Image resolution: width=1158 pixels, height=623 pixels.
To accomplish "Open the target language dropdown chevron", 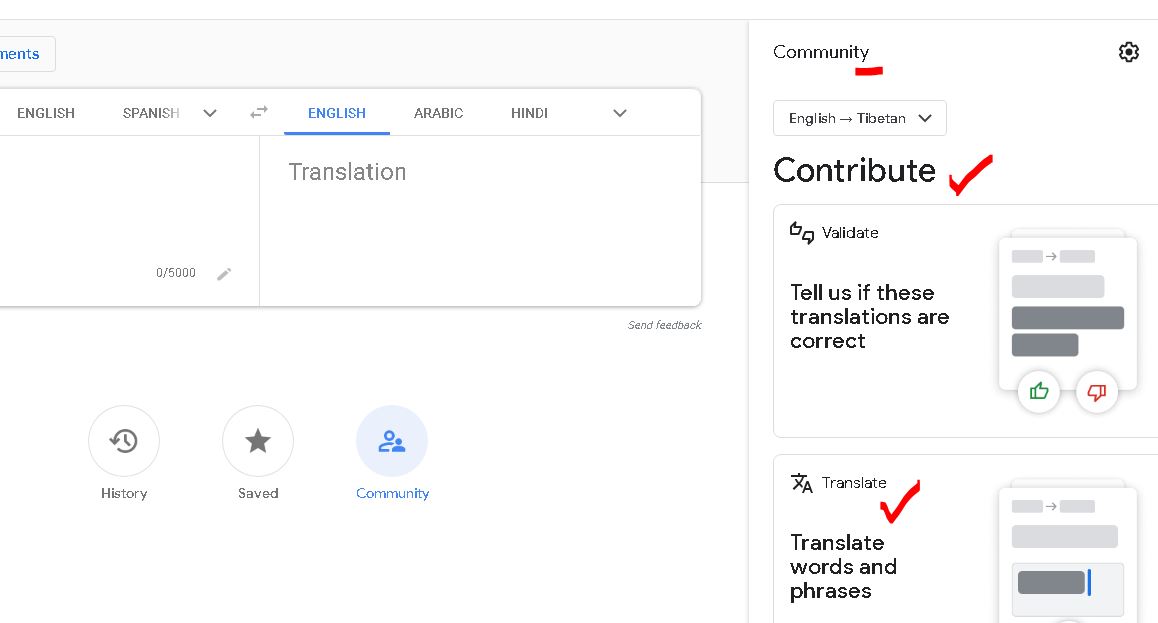I will point(620,113).
